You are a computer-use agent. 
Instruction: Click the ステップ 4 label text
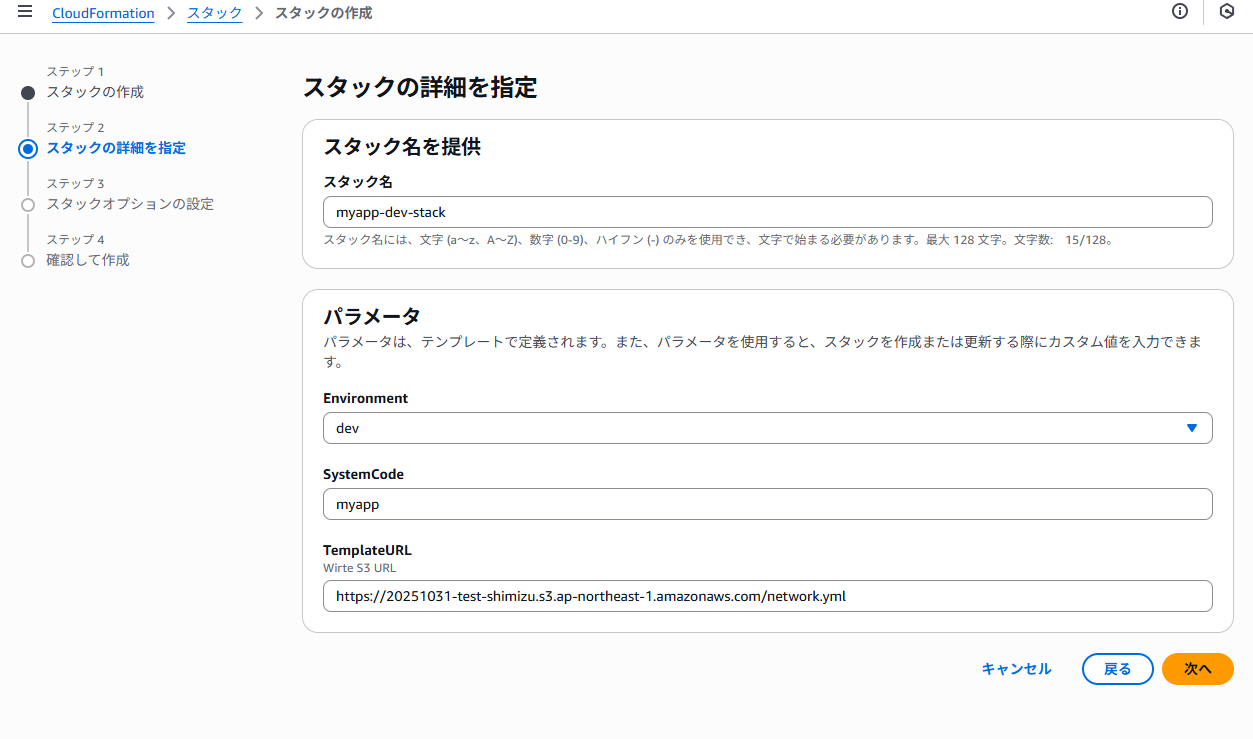(75, 240)
